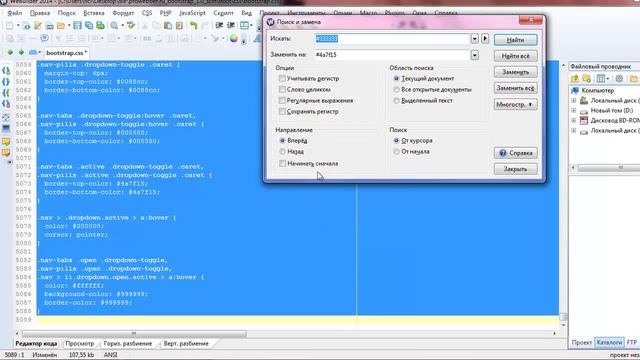This screenshot has height=360, width=640.
Task: Click the fourth braces sidebar icon with red dot
Action: (6, 104)
